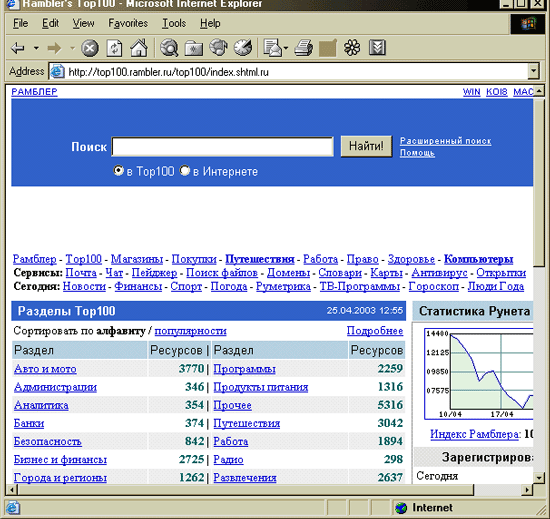Open the Помощь link
Viewport: 550px width, 519px height.
(417, 153)
